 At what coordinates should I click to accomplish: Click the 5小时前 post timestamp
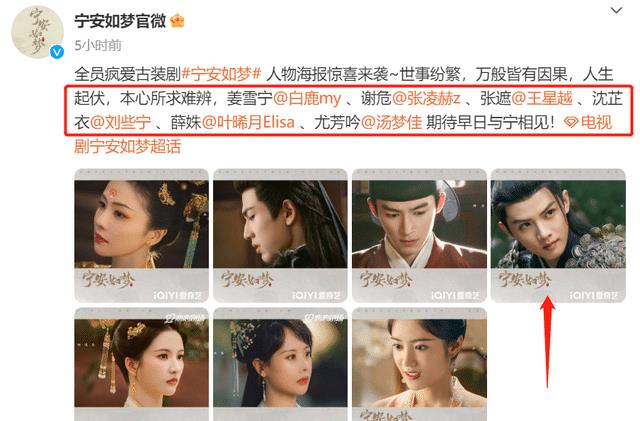pos(98,46)
